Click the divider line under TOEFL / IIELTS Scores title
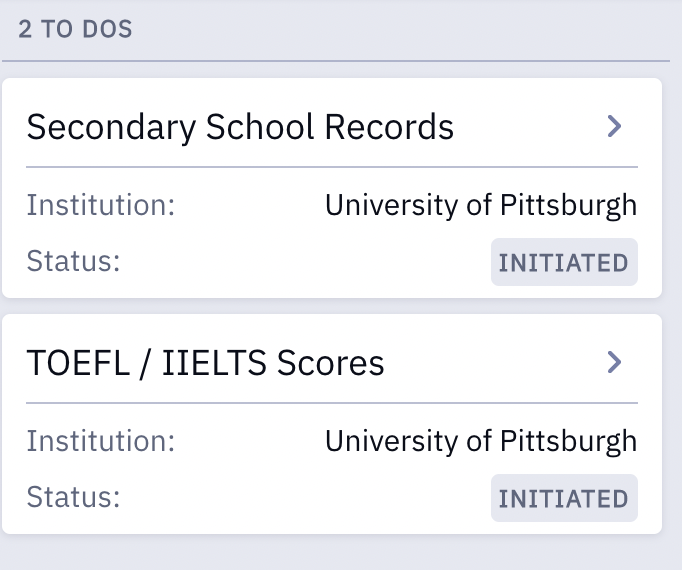 [331, 403]
